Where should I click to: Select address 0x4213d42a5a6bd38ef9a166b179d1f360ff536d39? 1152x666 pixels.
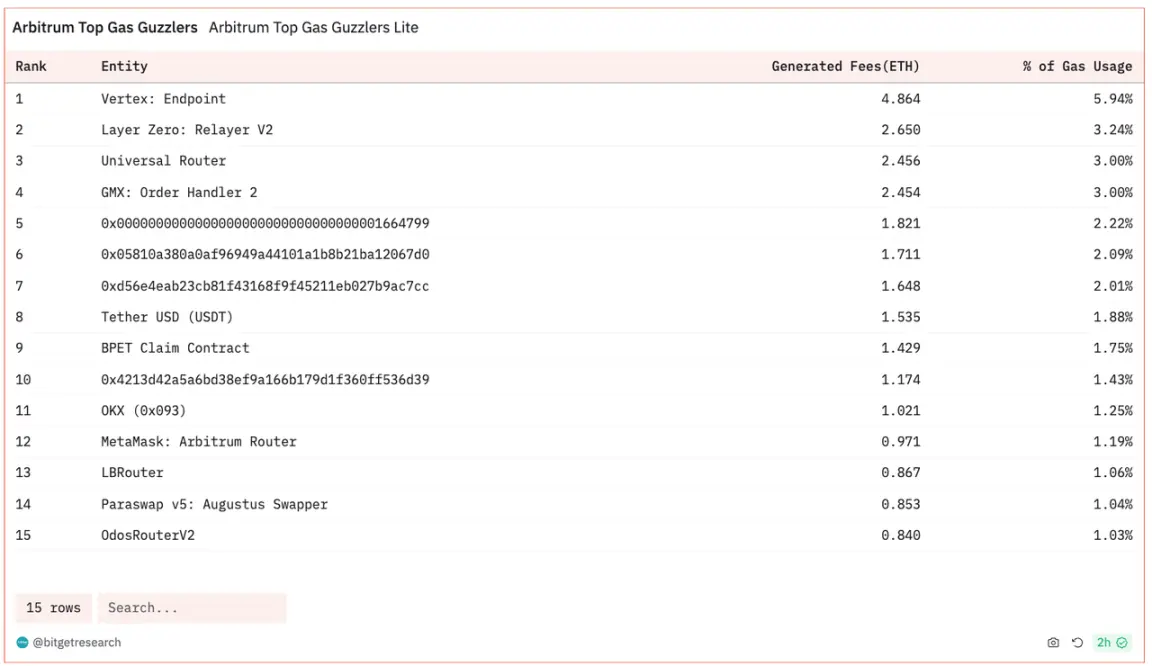[265, 379]
